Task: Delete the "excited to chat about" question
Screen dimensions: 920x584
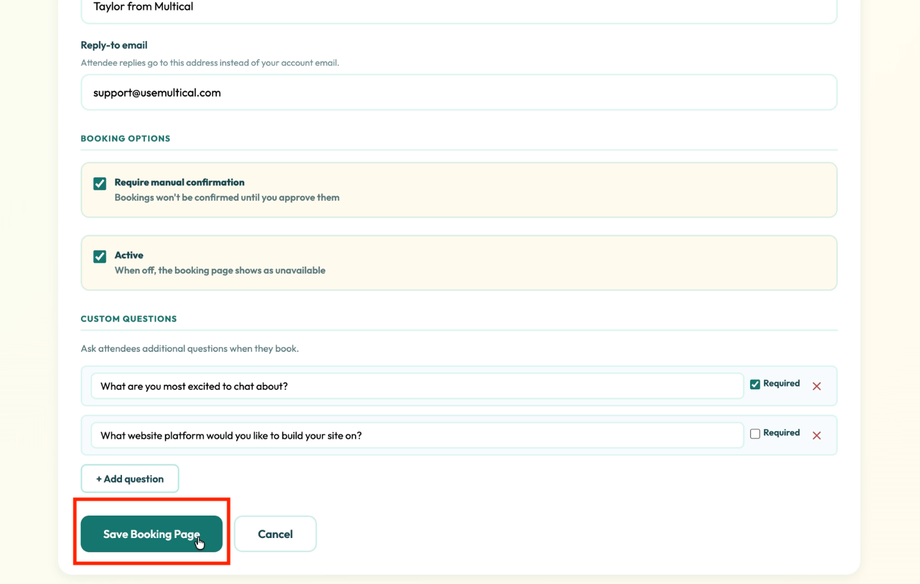Action: [x=816, y=386]
